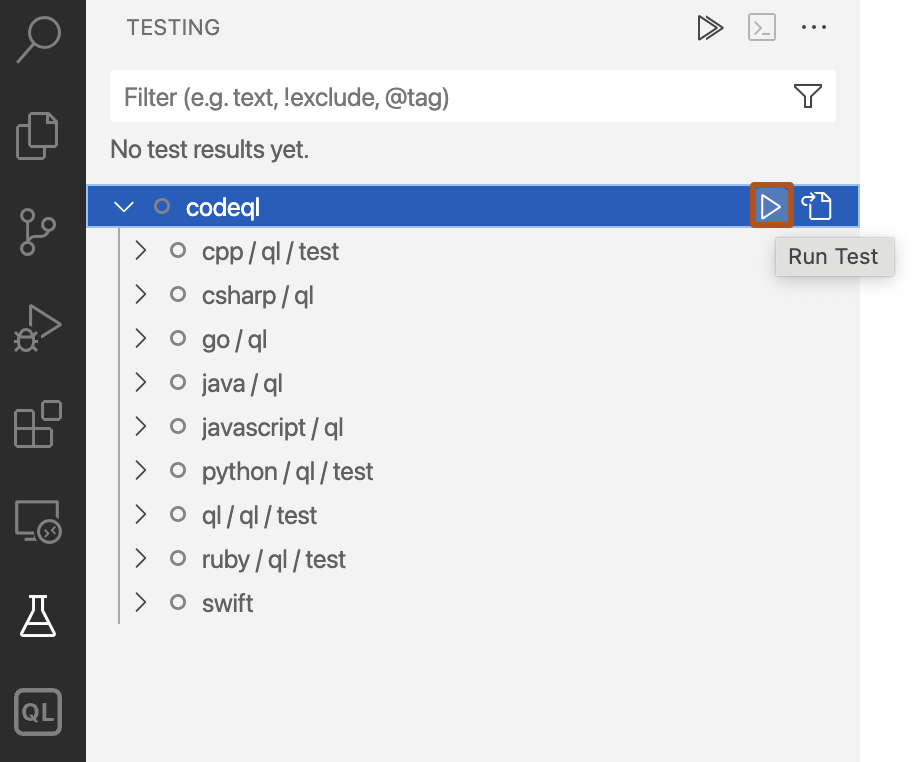920x762 pixels.
Task: Open the More Actions menu
Action: (814, 27)
